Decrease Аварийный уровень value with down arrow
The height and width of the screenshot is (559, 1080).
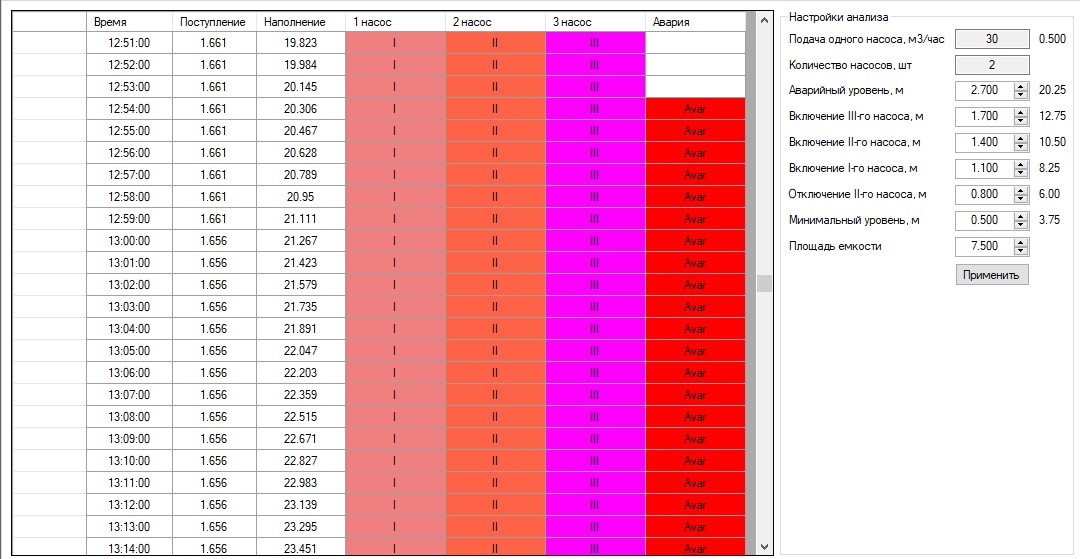click(1020, 94)
